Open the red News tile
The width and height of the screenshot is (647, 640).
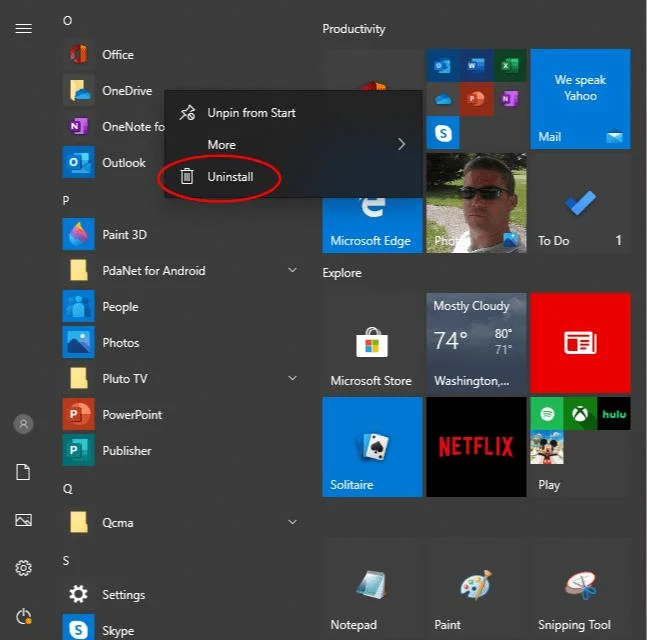click(x=580, y=343)
